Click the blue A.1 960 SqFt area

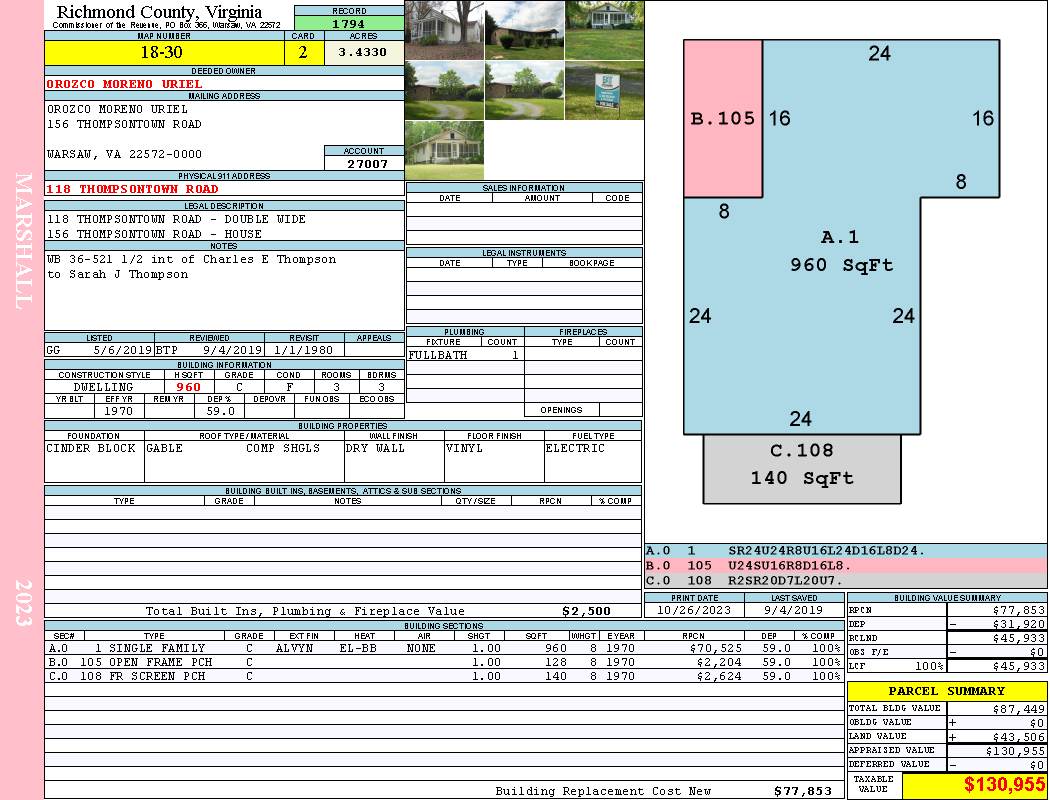(x=840, y=250)
